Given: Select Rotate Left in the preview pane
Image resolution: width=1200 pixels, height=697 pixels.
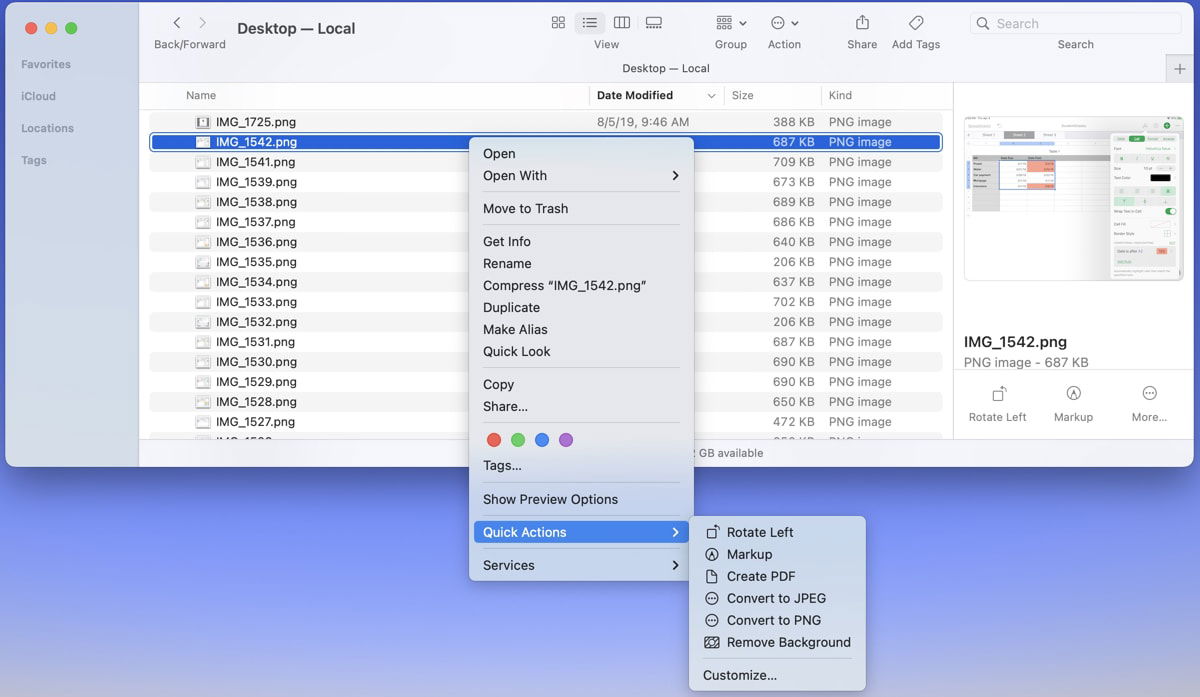Looking at the screenshot, I should tap(997, 400).
